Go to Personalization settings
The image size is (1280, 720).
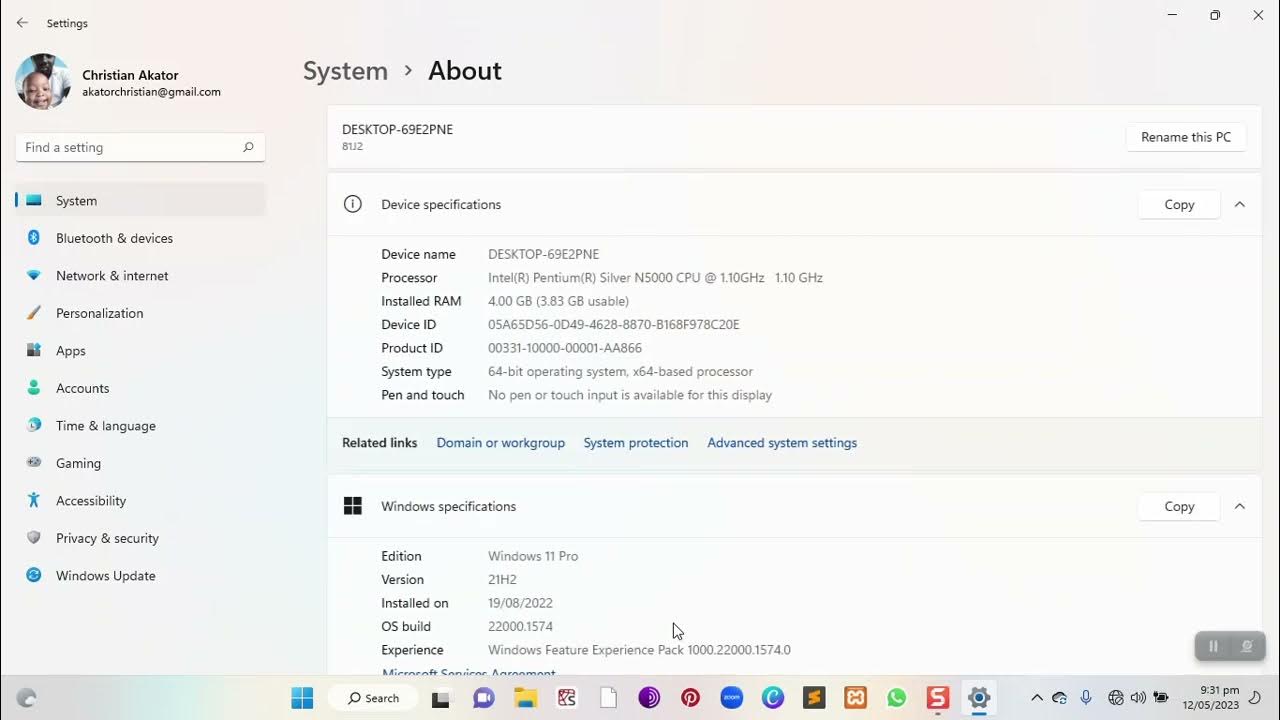(x=140, y=313)
